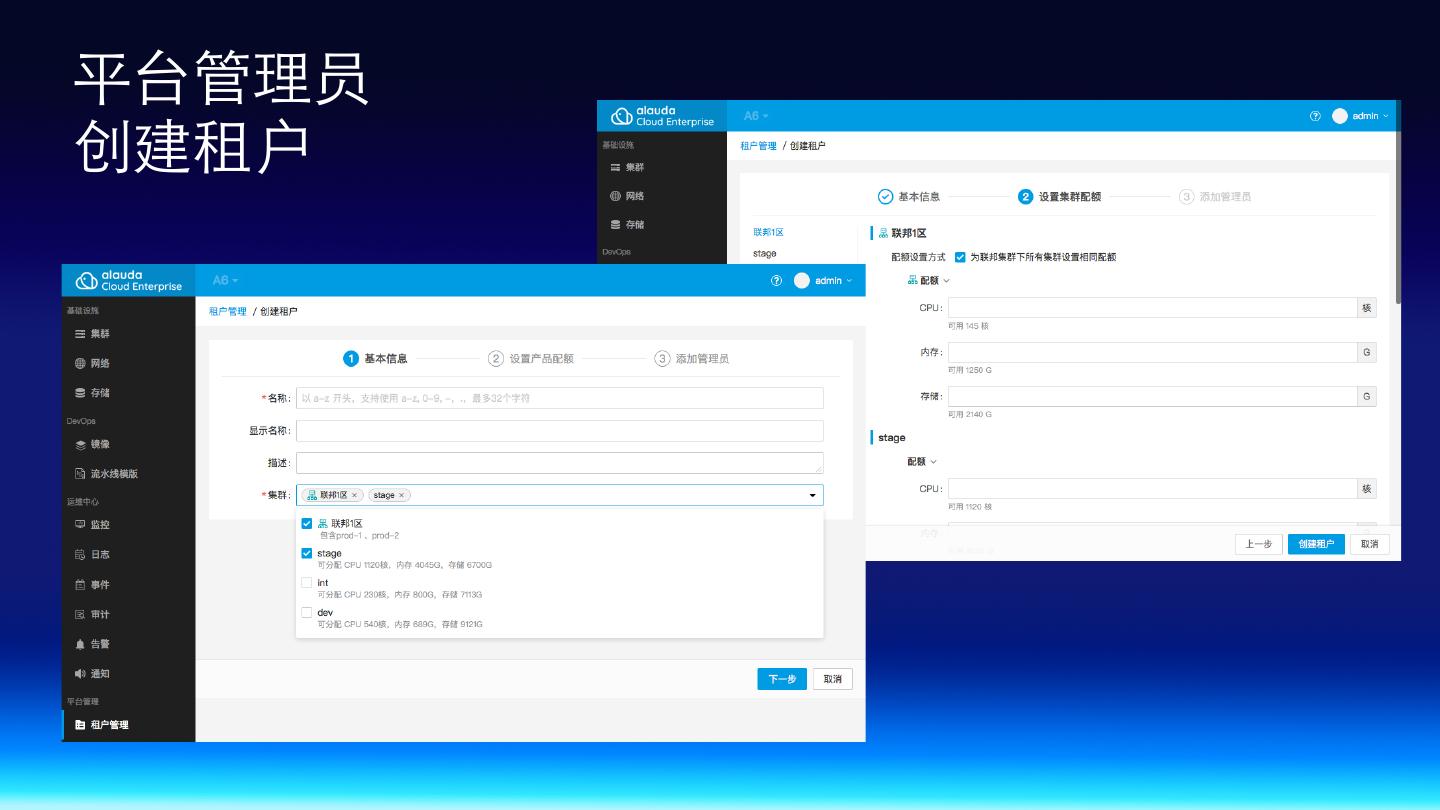Expand the A6 project dropdown in front window
The image size is (1440, 810).
225,281
